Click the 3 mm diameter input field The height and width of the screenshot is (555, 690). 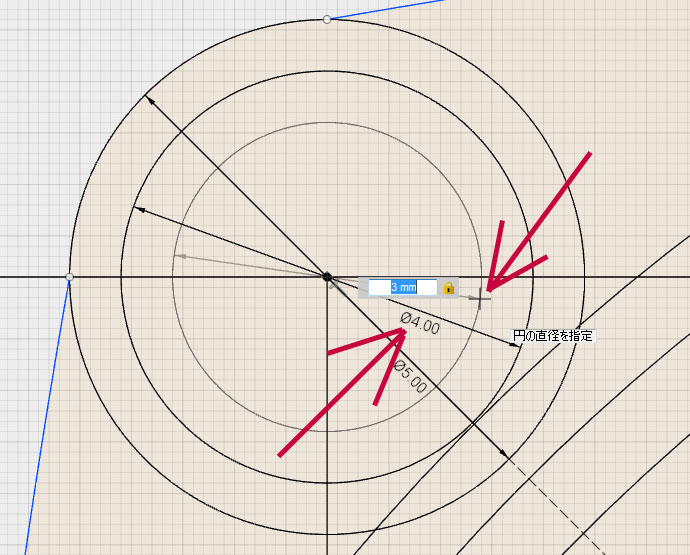tap(402, 288)
